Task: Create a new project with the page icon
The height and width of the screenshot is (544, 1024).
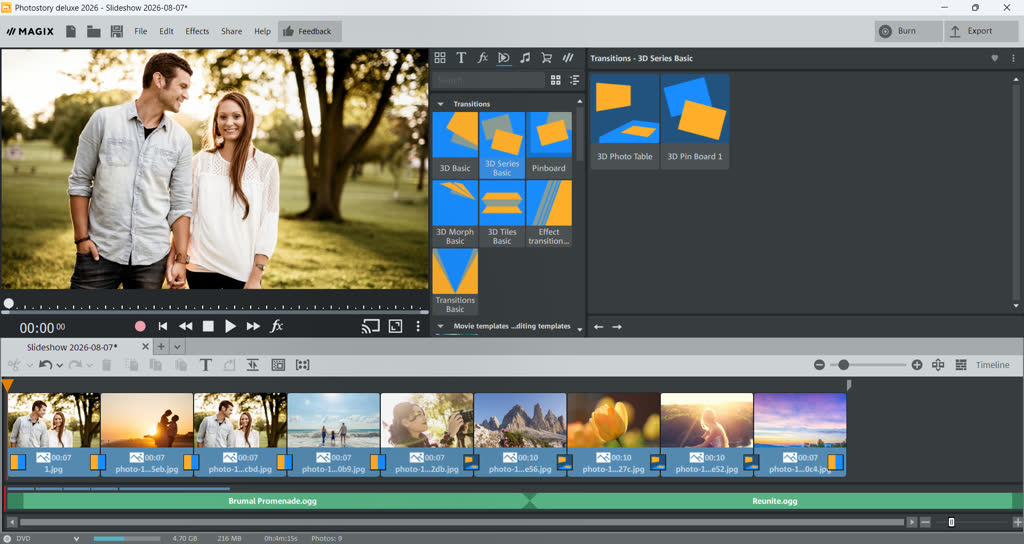Action: click(71, 31)
